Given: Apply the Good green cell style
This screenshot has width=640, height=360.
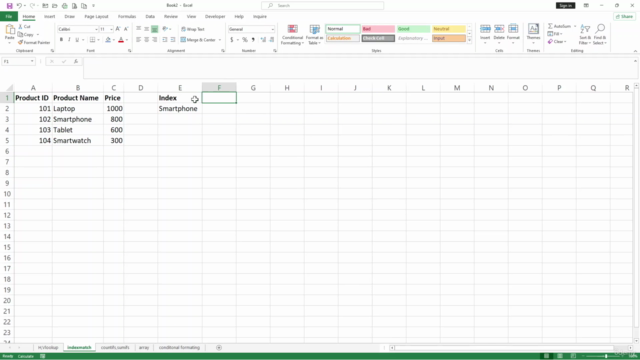Looking at the screenshot, I should (413, 29).
